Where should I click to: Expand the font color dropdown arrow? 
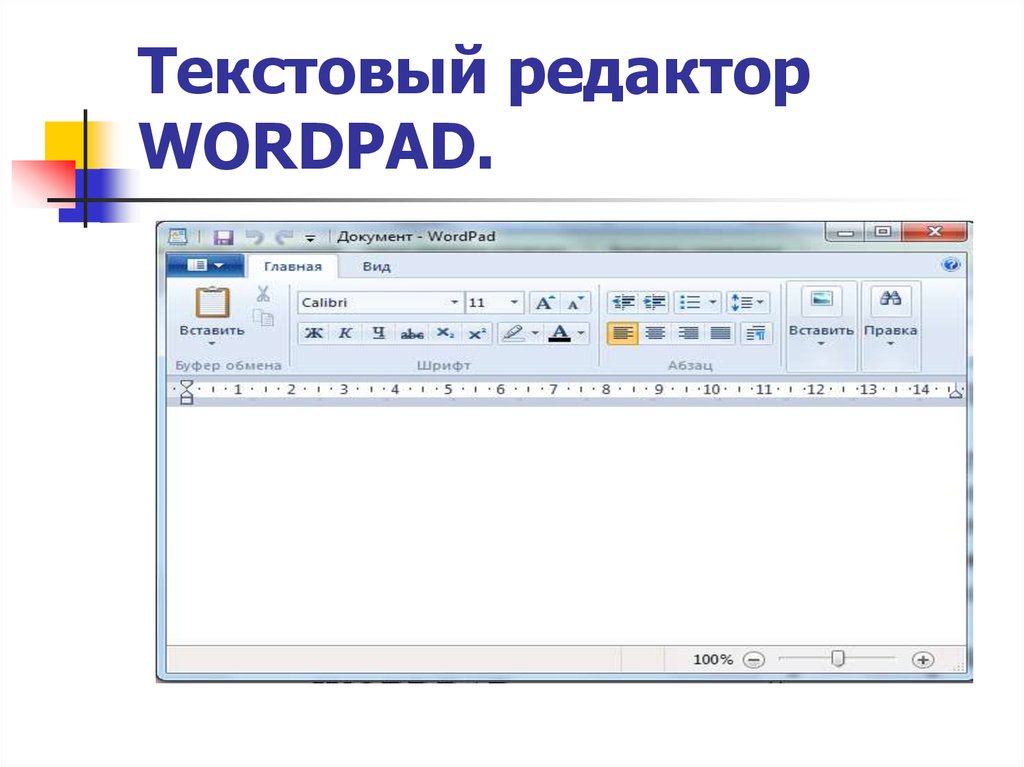coord(581,333)
